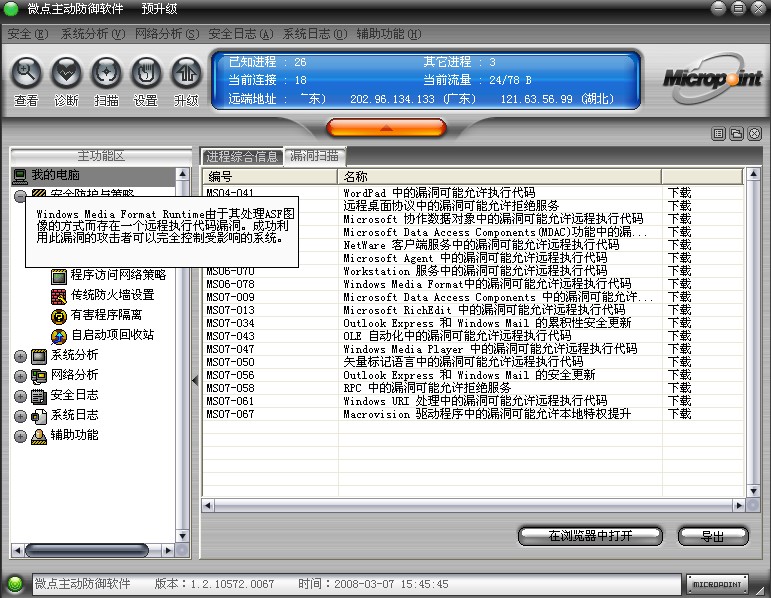Collapse the 安全防护与策略 tree node
Viewport: 771px width, 598px height.
(x=20, y=196)
